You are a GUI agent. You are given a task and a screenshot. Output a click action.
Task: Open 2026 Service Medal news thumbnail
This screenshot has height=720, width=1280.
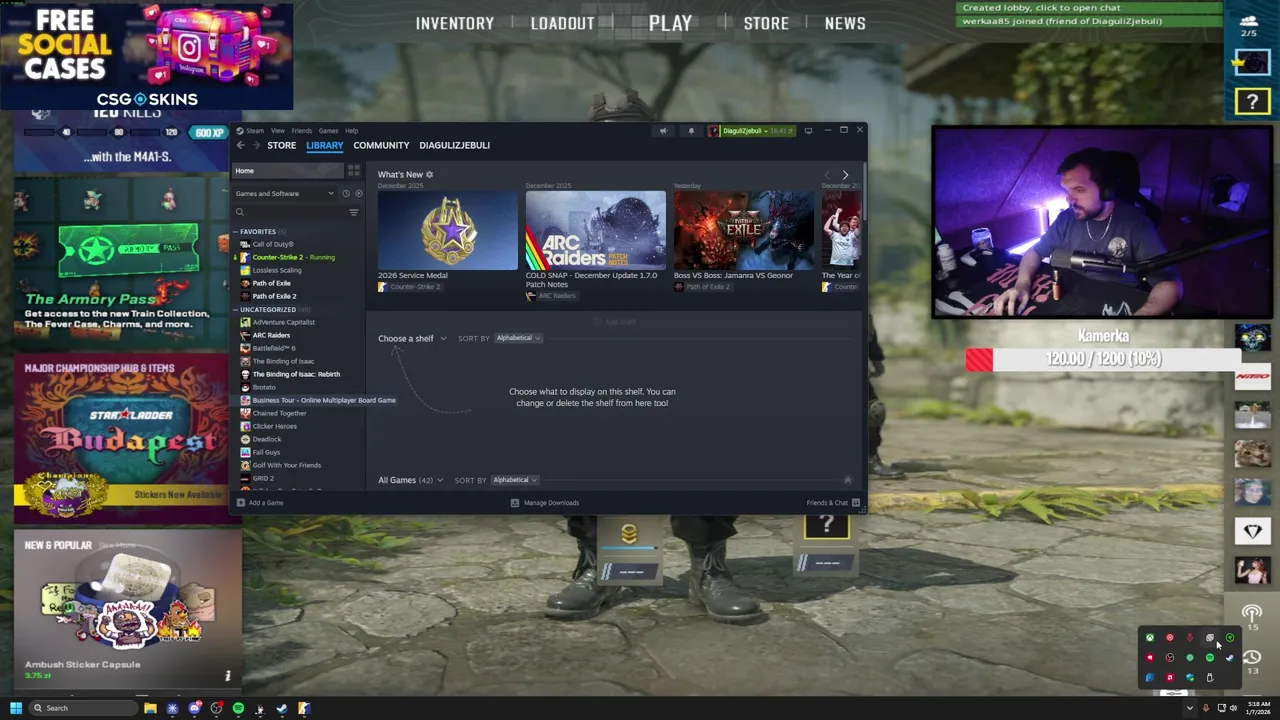tap(448, 231)
